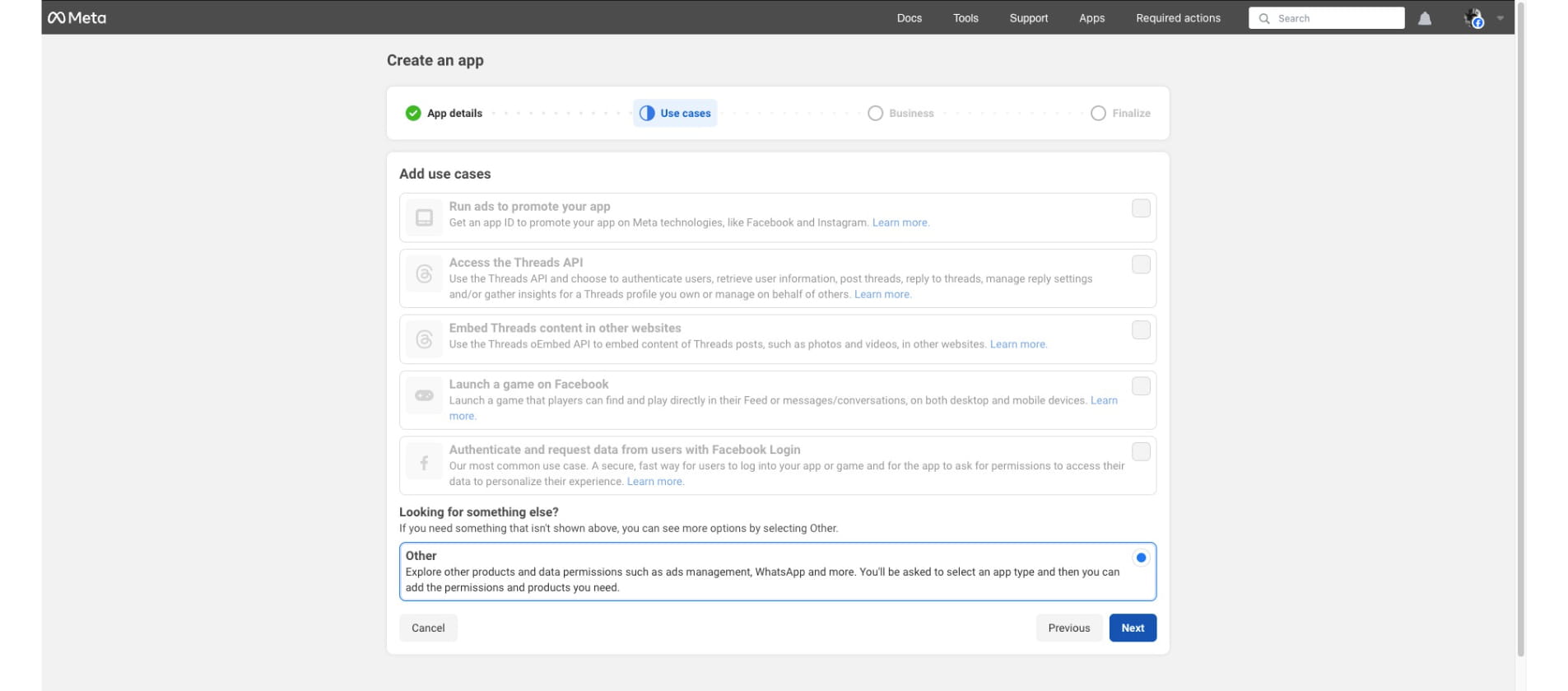
Task: Open the Tools menu
Action: point(965,18)
